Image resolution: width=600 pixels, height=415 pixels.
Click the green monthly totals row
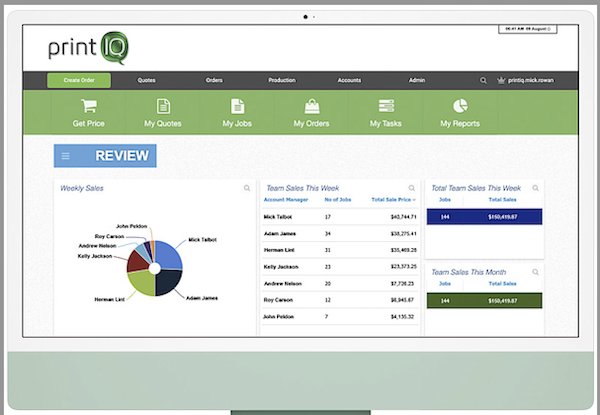pos(484,301)
